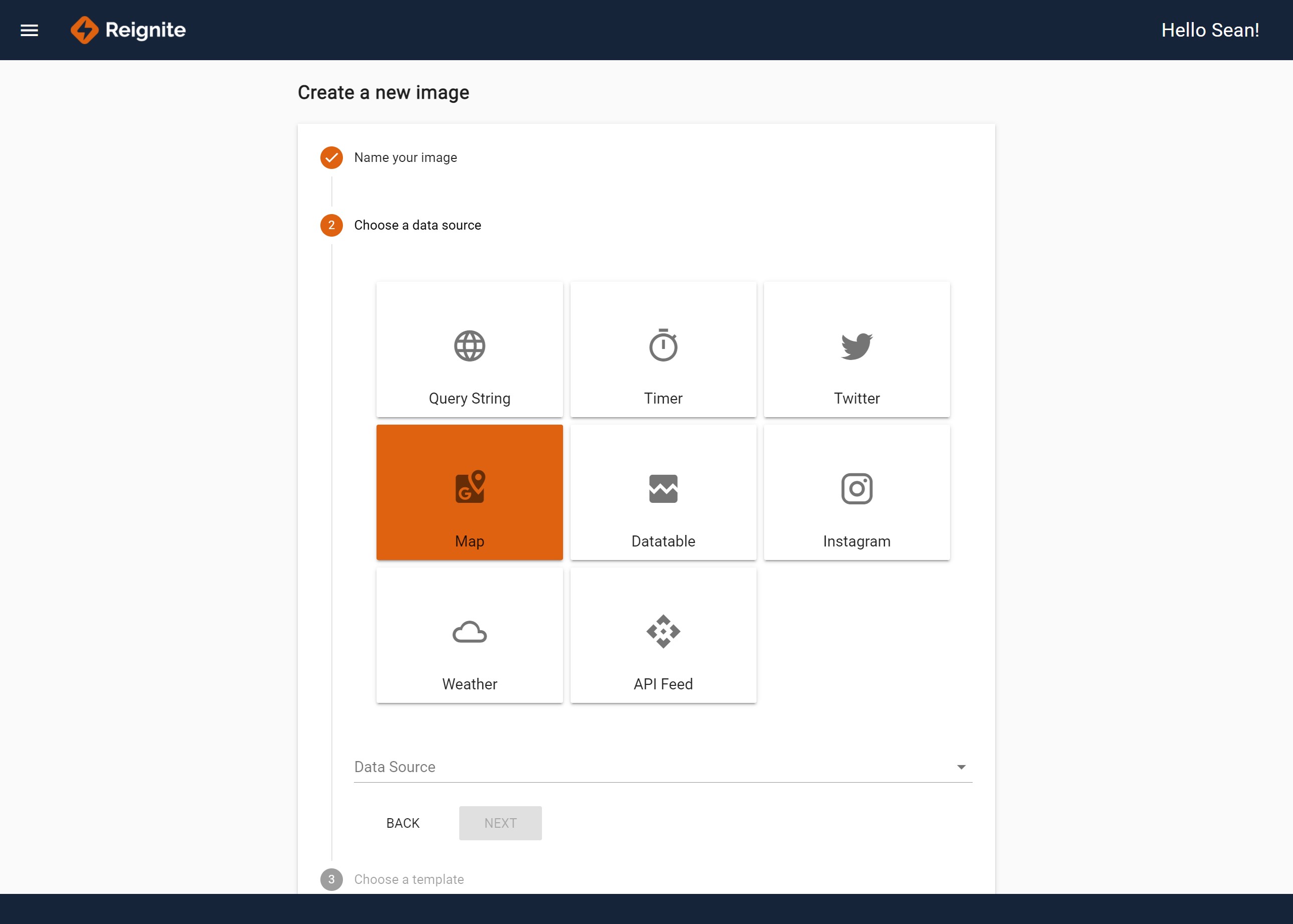Pick the Twitter bird icon
The image size is (1293, 924).
[x=856, y=346]
